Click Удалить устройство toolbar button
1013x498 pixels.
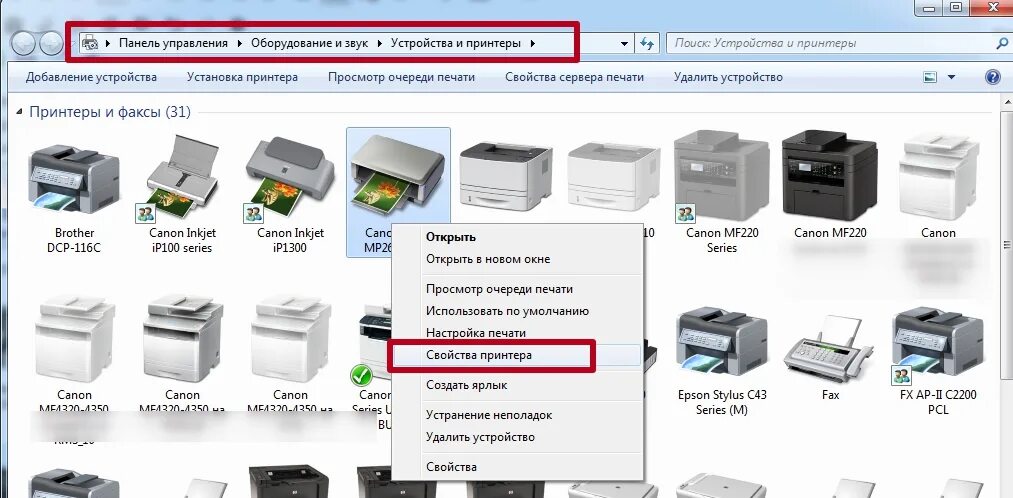click(728, 78)
